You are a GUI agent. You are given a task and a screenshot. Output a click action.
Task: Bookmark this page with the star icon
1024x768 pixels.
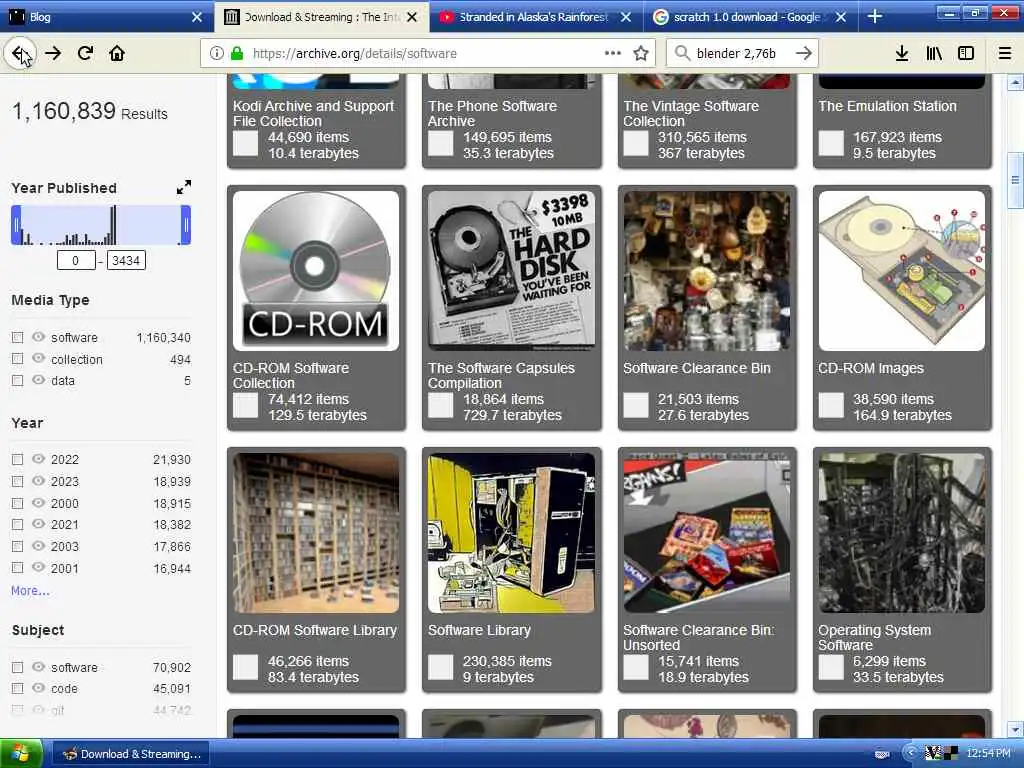click(641, 54)
